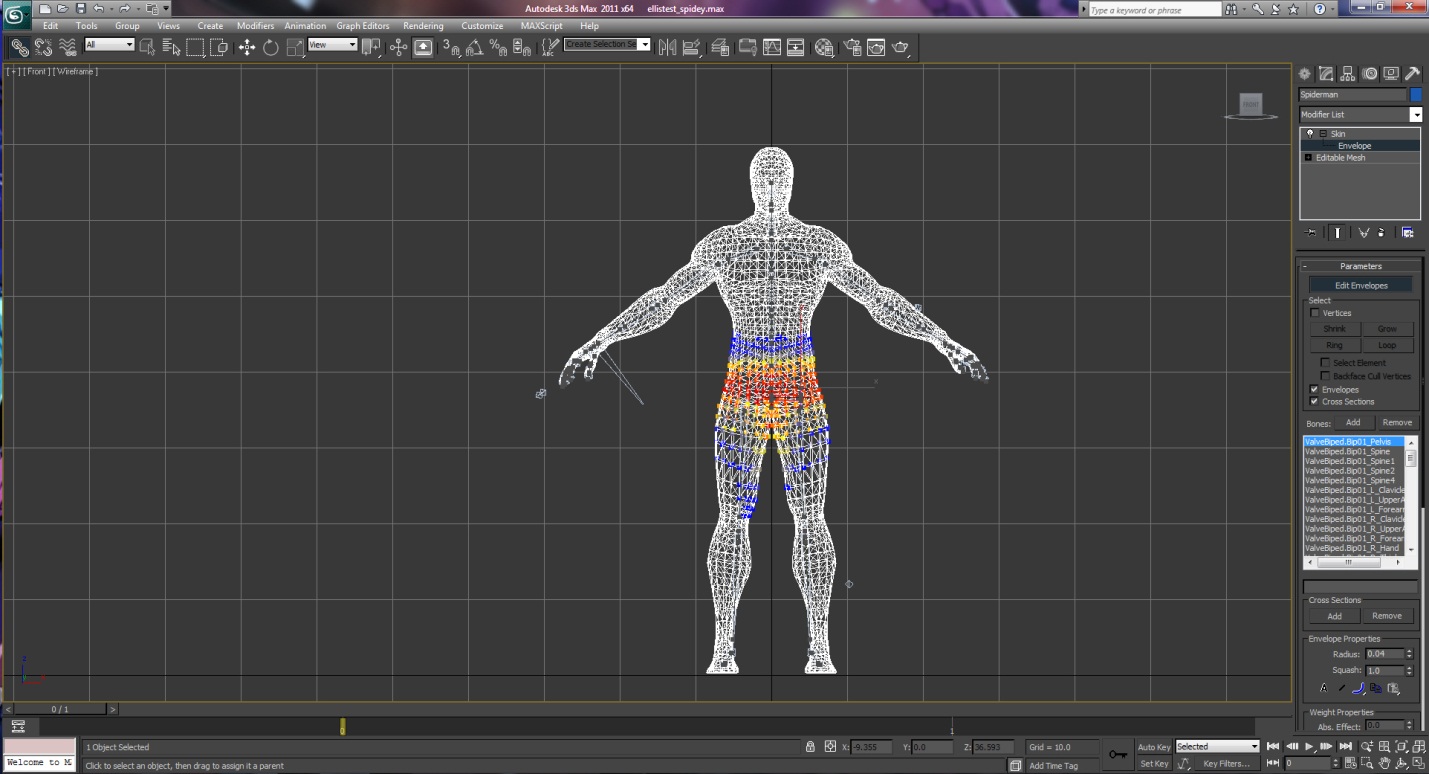Select the Select and Move tool
The image size is (1429, 774).
tap(247, 47)
